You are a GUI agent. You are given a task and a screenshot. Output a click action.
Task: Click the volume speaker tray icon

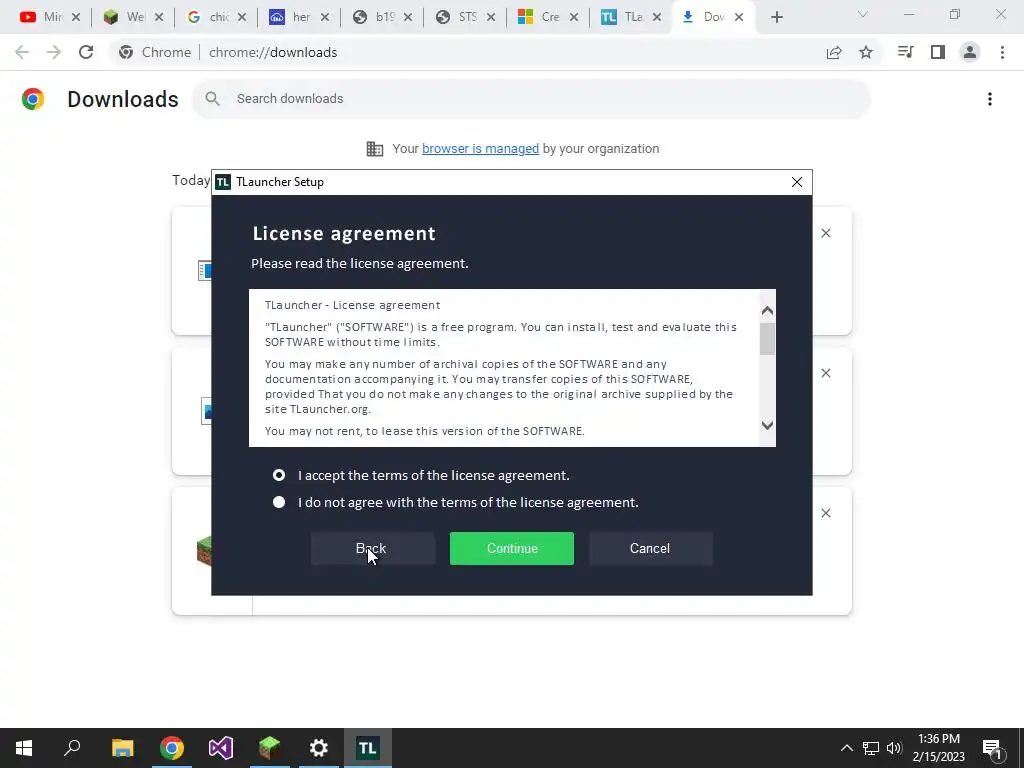click(894, 748)
